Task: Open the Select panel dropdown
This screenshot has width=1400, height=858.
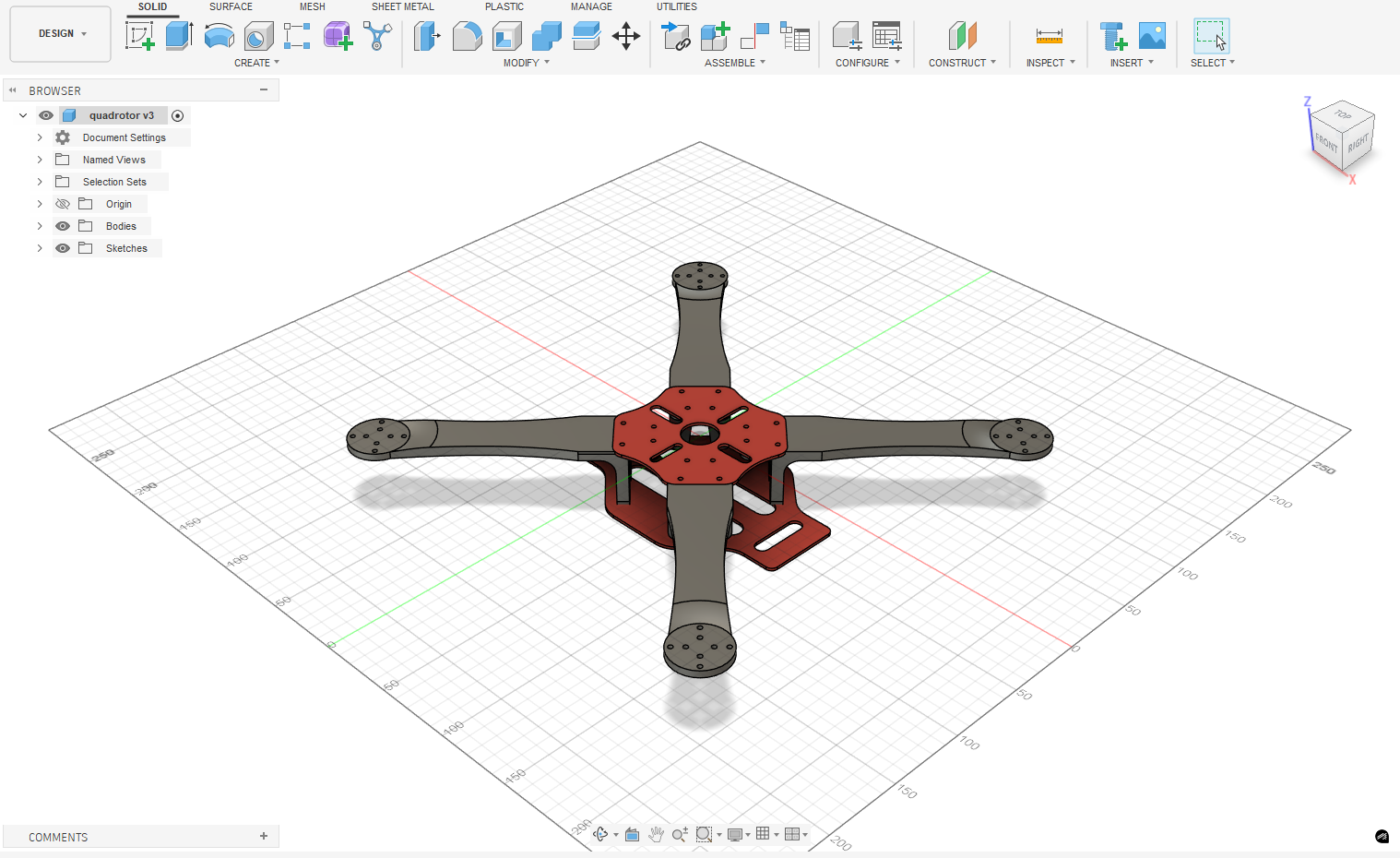Action: pos(1213,63)
